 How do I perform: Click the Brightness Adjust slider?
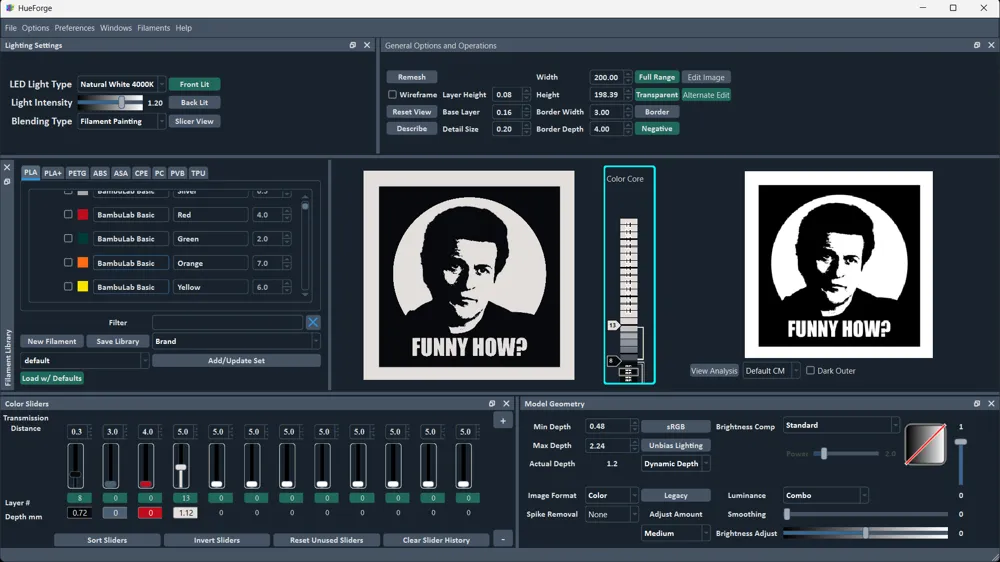pyautogui.click(x=865, y=533)
